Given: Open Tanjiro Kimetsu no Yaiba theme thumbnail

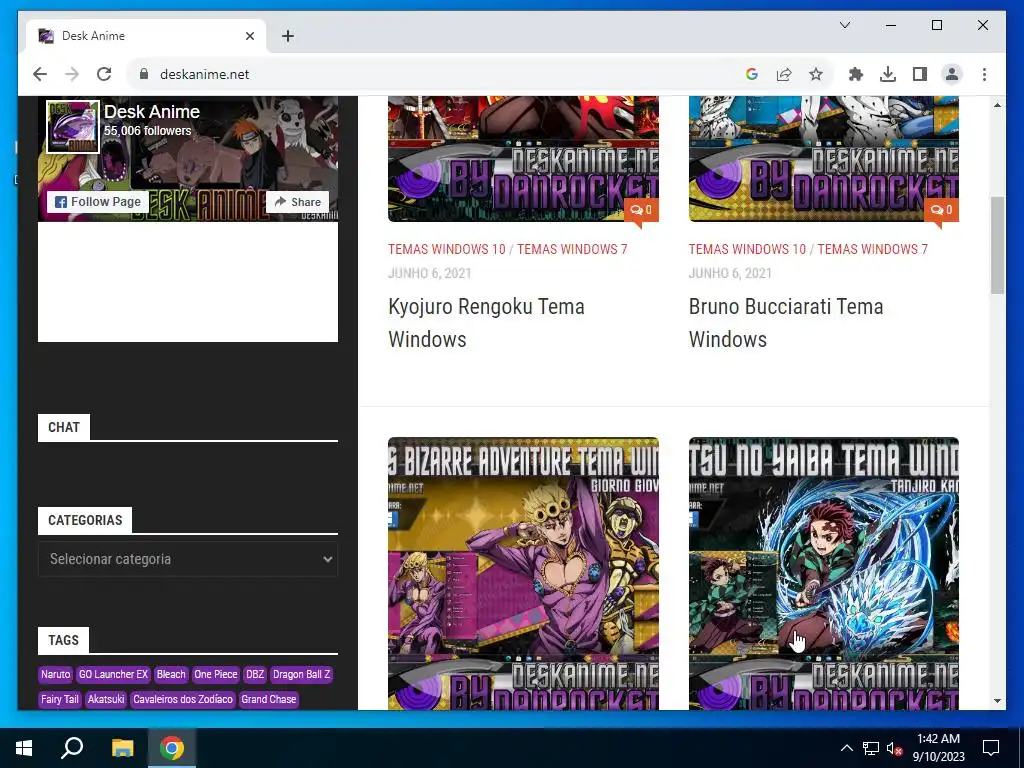Looking at the screenshot, I should 824,573.
